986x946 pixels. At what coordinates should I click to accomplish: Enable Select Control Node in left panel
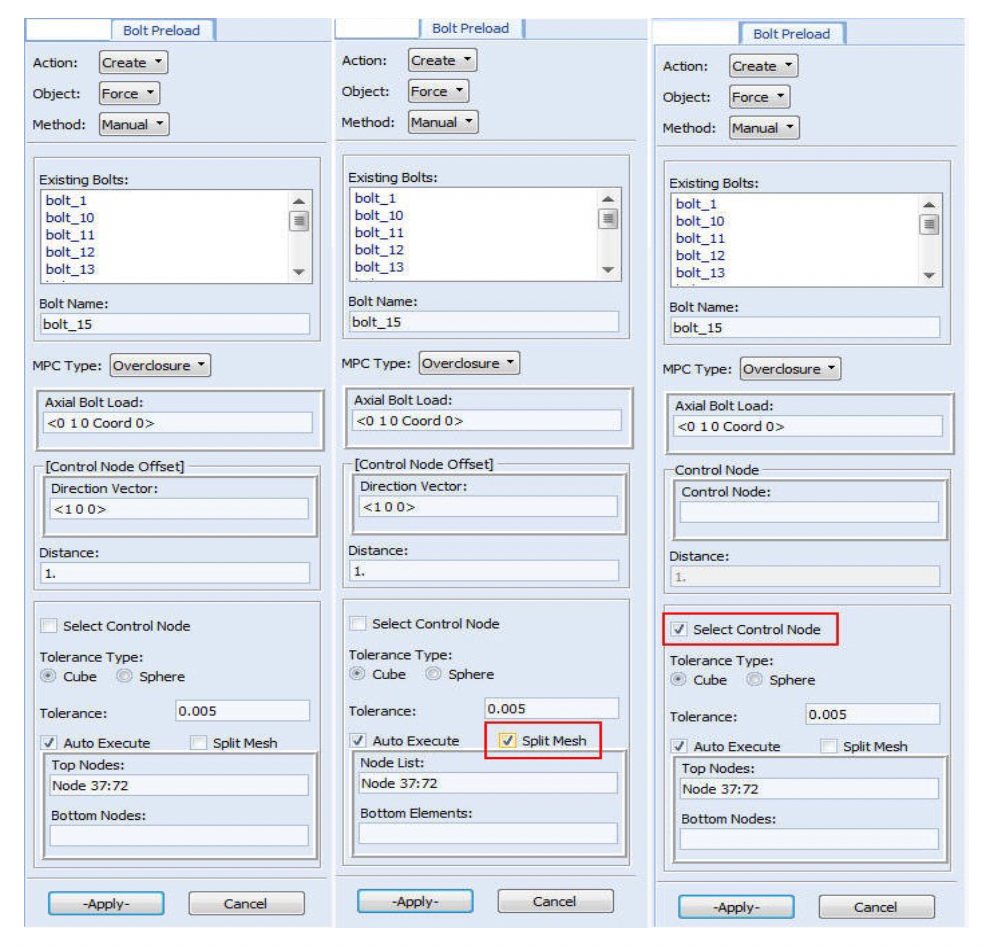(x=49, y=626)
